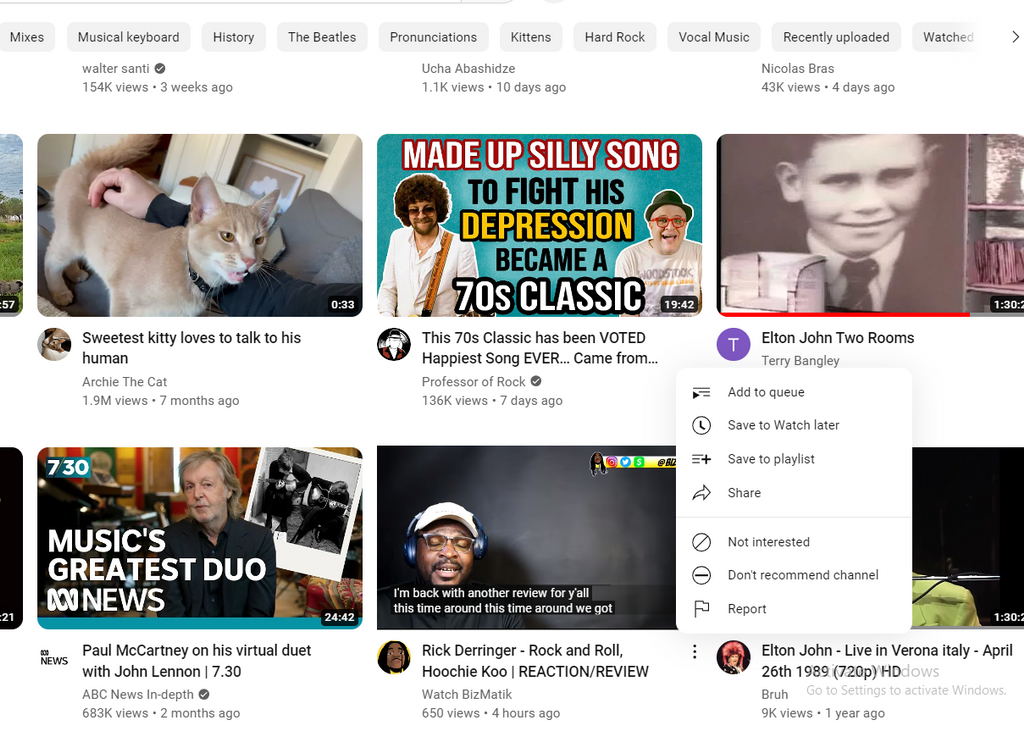Open title This 70s Classic has been VOTED
This screenshot has height=731, width=1024.
pos(539,348)
